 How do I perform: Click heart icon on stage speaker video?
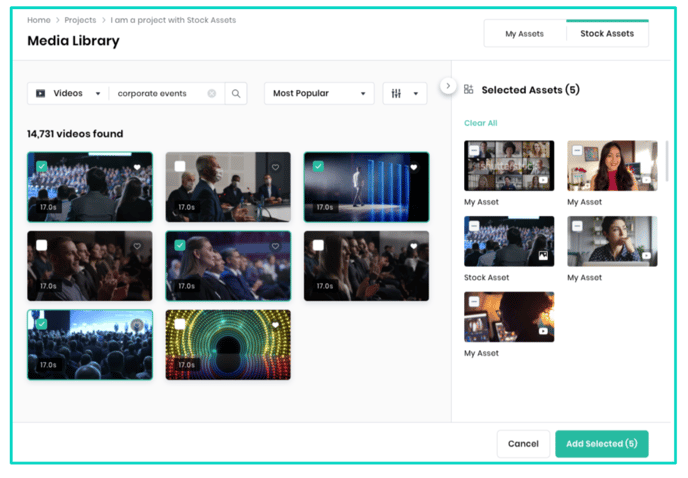click(413, 167)
